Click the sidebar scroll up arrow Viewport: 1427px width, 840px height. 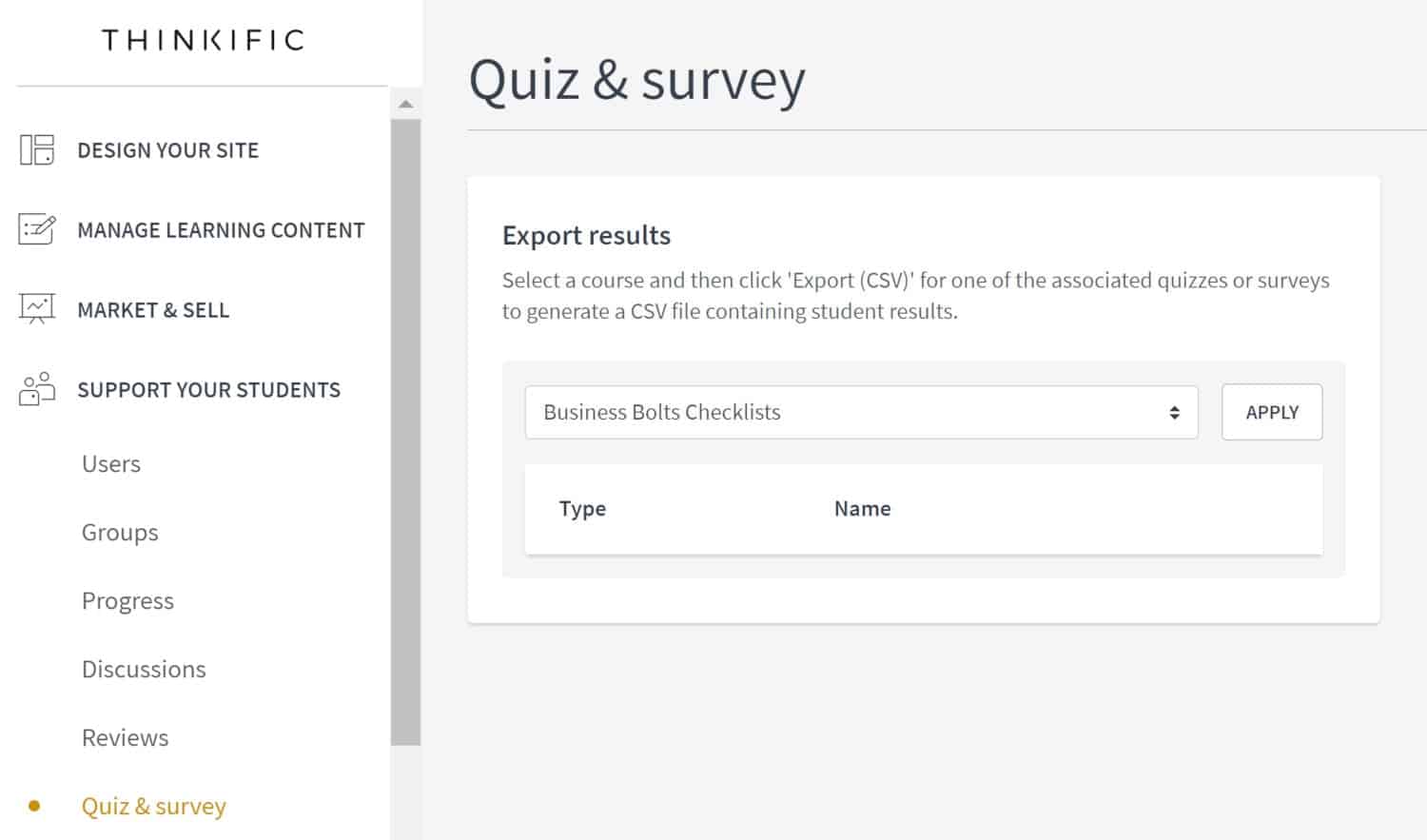pyautogui.click(x=406, y=104)
